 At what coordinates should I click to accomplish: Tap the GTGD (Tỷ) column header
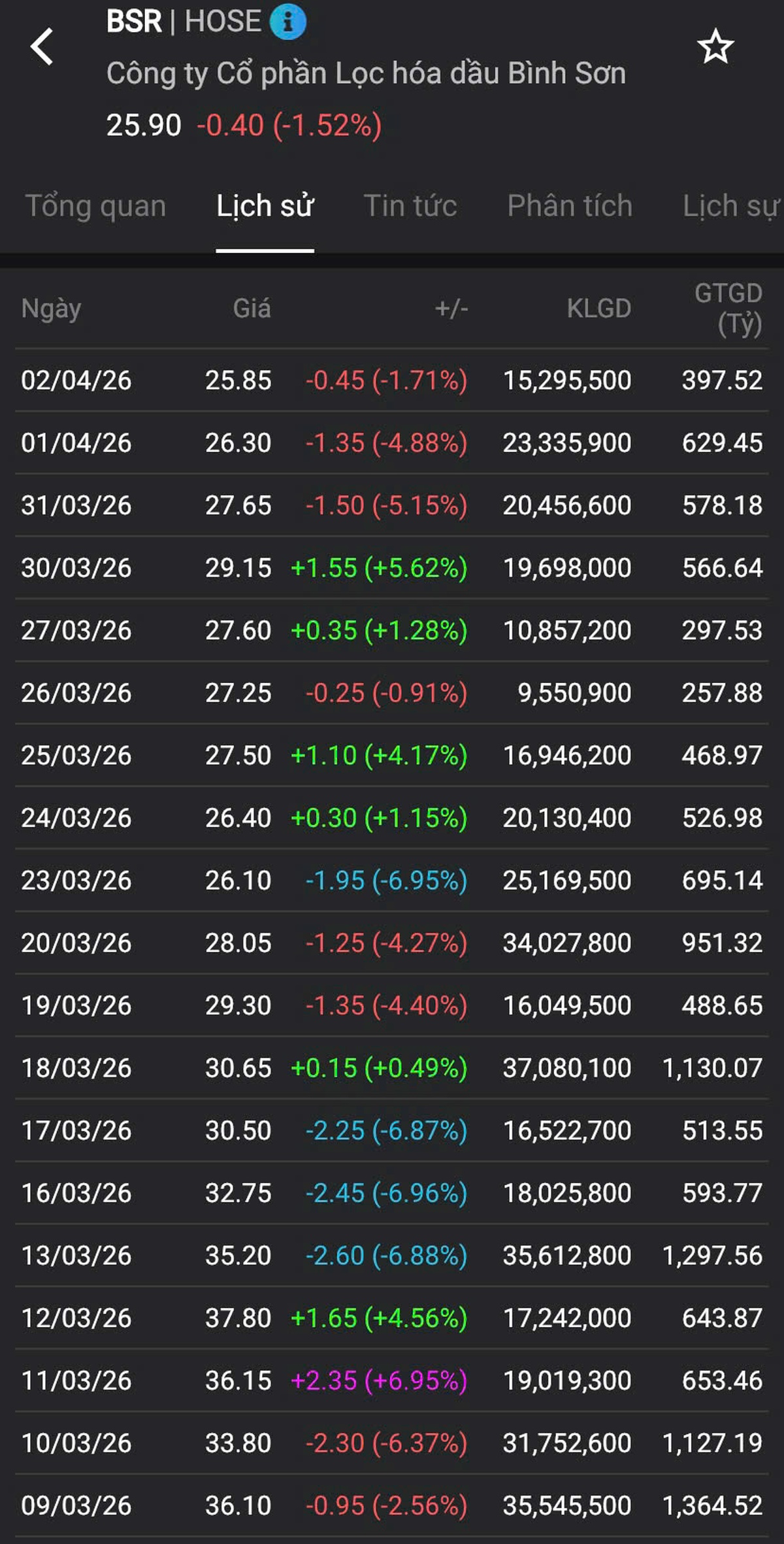point(728,309)
